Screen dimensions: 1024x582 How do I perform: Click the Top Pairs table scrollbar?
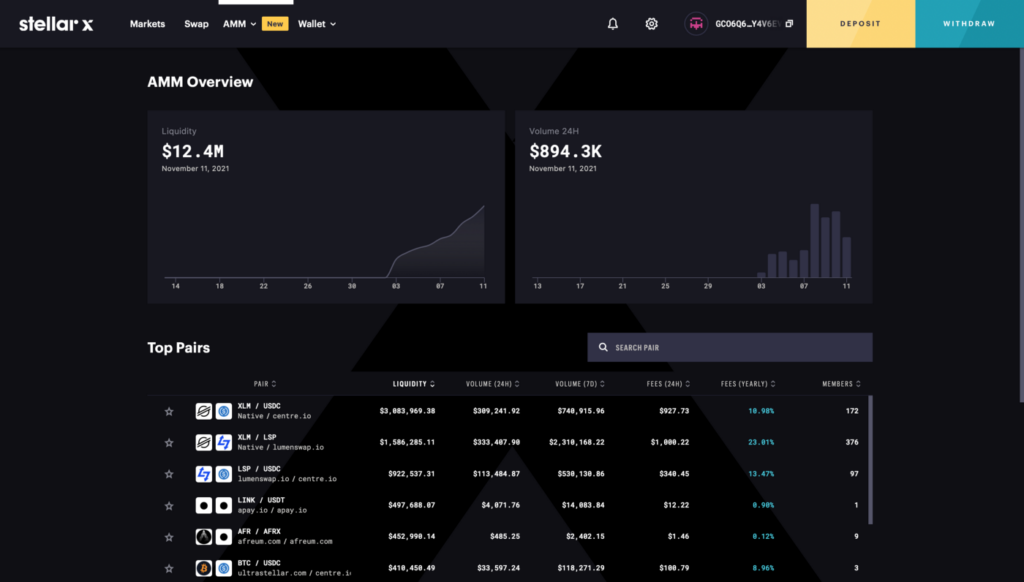pyautogui.click(x=869, y=460)
